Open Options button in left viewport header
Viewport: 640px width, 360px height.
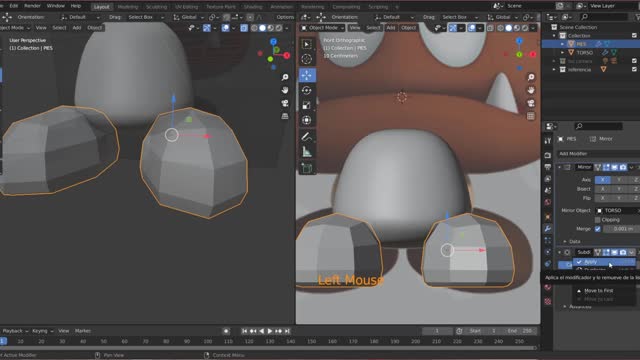[x=285, y=17]
